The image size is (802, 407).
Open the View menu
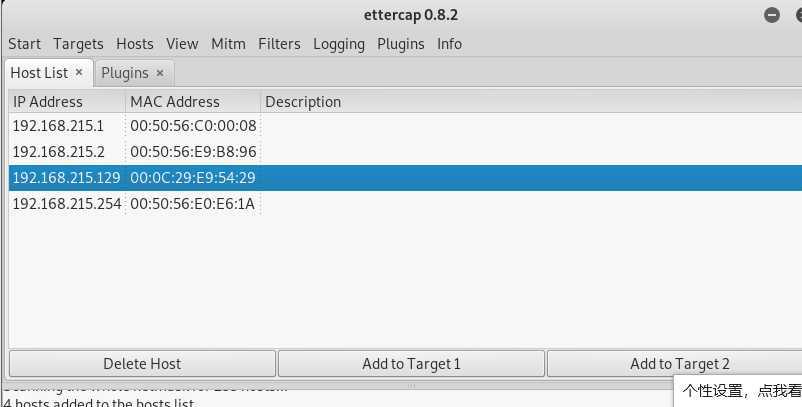(x=182, y=44)
